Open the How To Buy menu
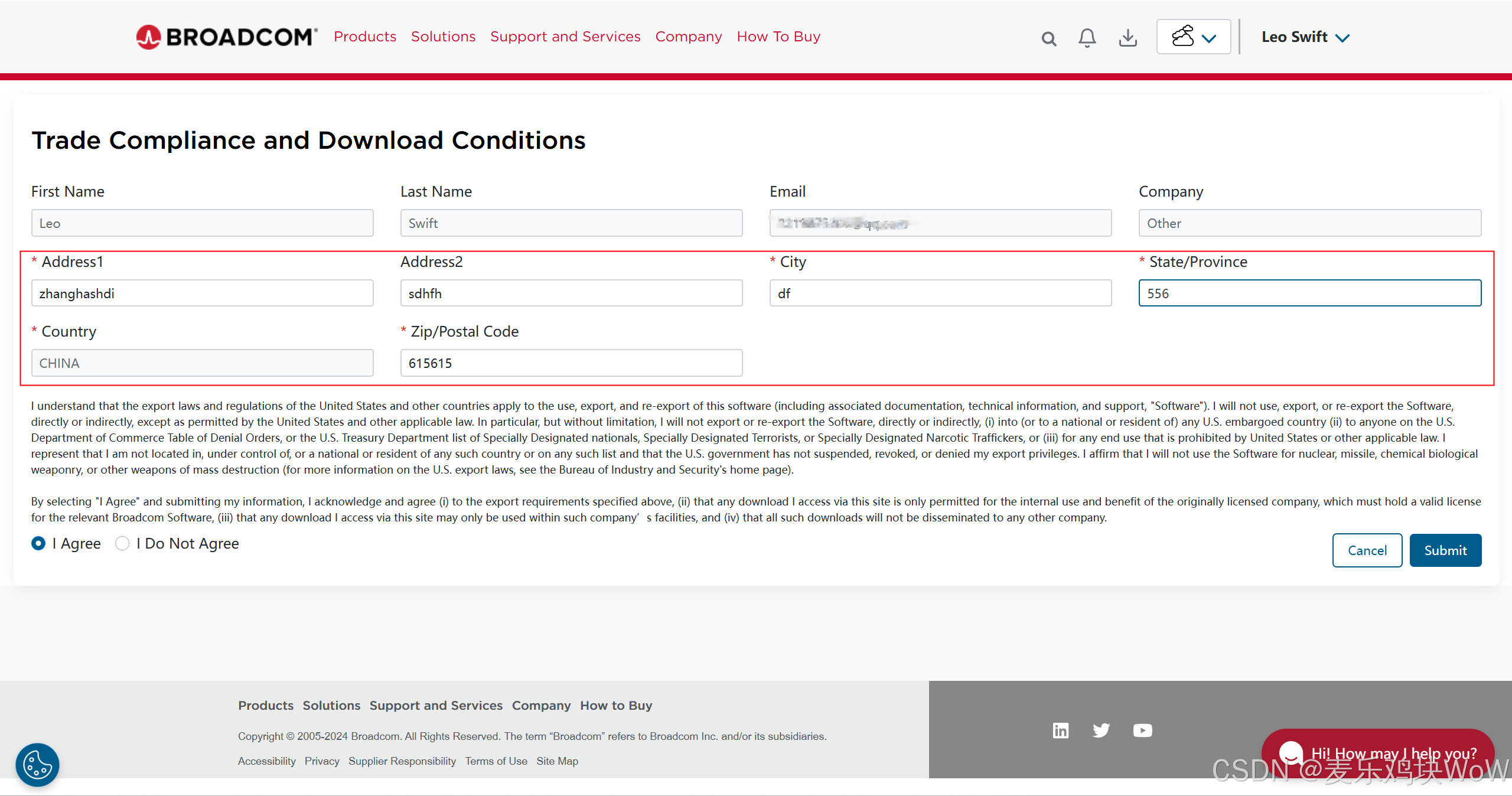 (x=778, y=37)
